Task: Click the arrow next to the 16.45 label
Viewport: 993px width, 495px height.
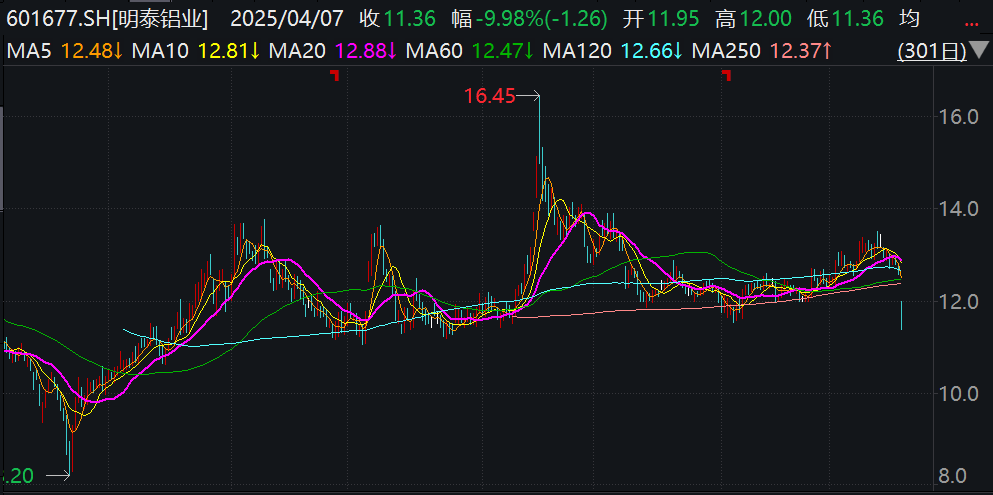Action: [x=529, y=97]
